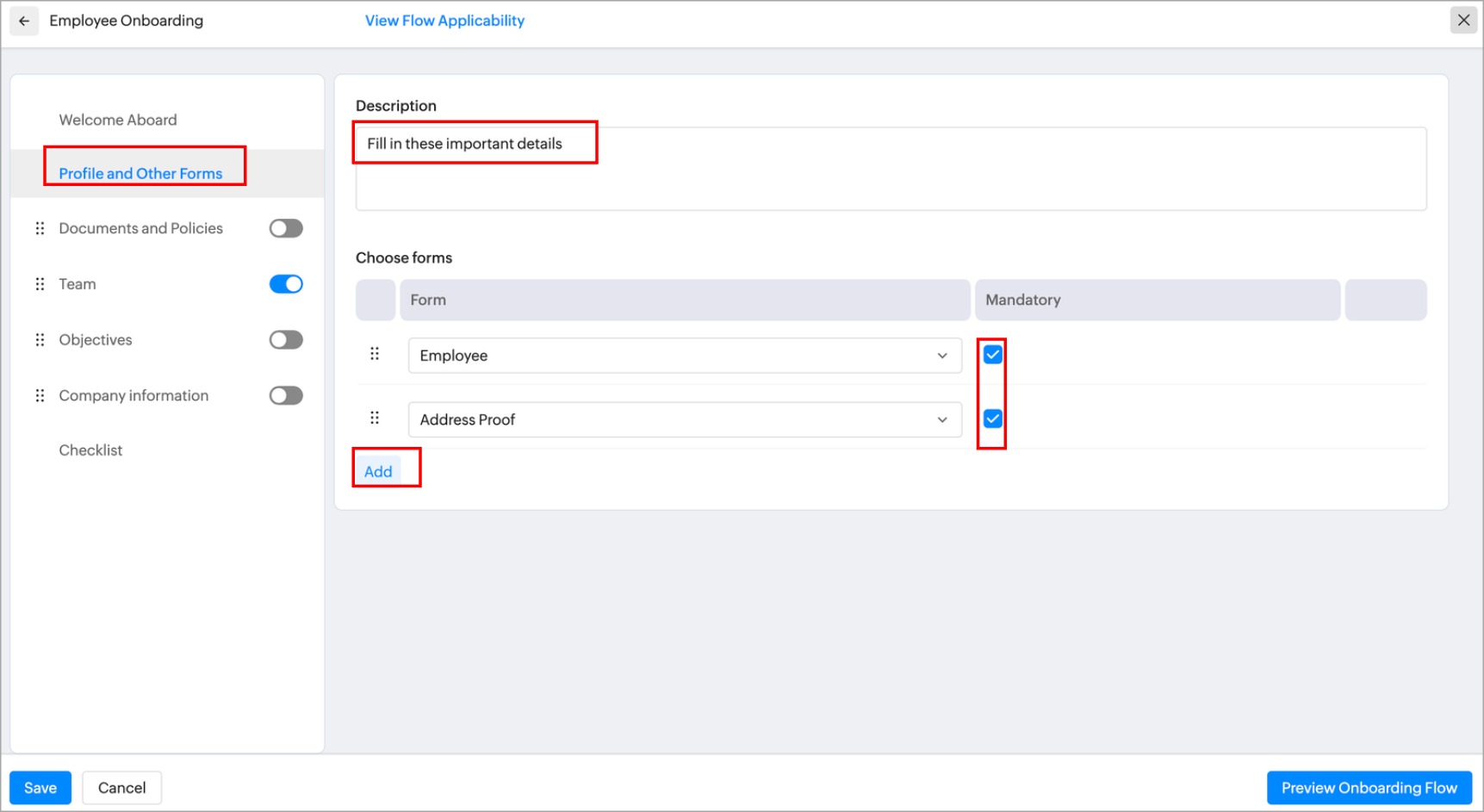Open the View Flow Applicability link
The width and height of the screenshot is (1484, 812).
pos(444,21)
